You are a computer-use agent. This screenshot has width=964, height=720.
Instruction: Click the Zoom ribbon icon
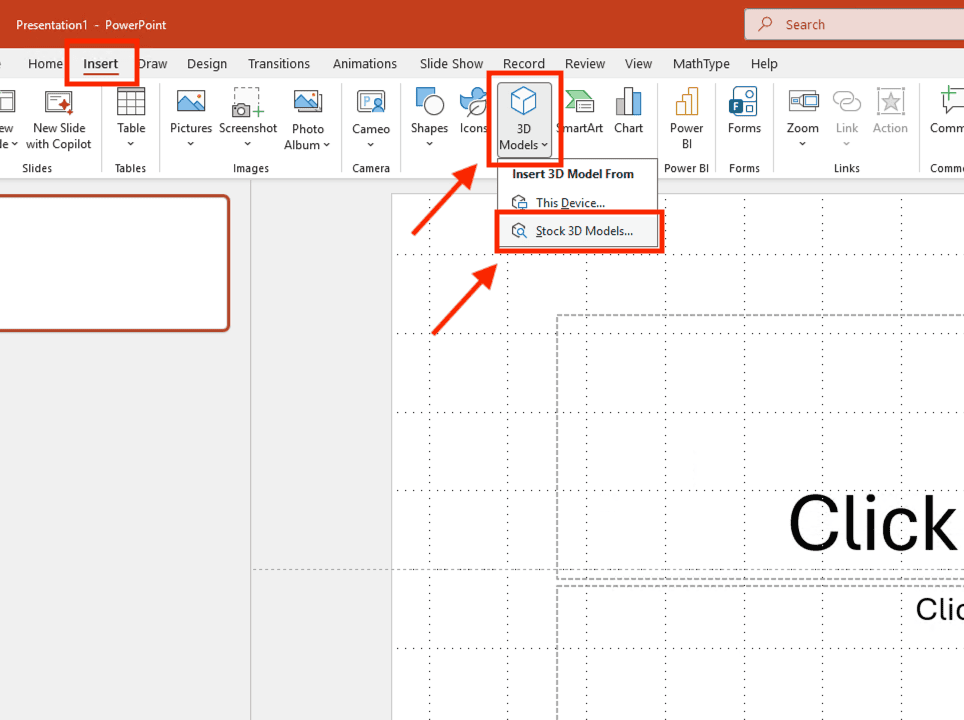(804, 101)
